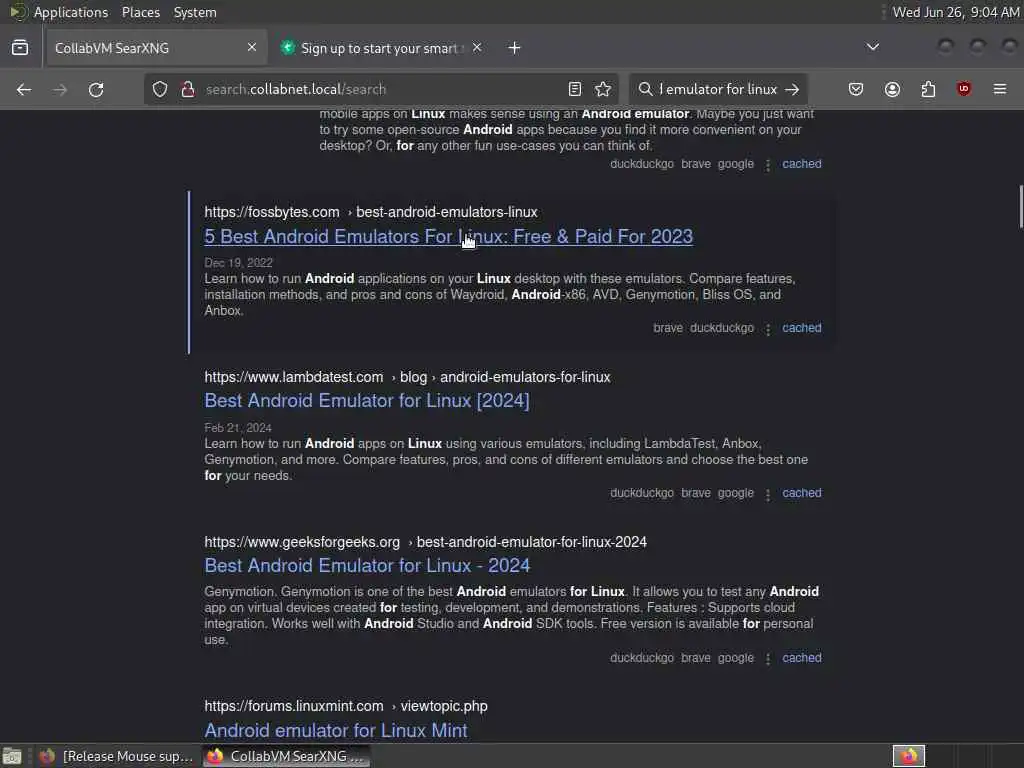Open Best Android Emulator for Linux - 2024

[x=367, y=566]
